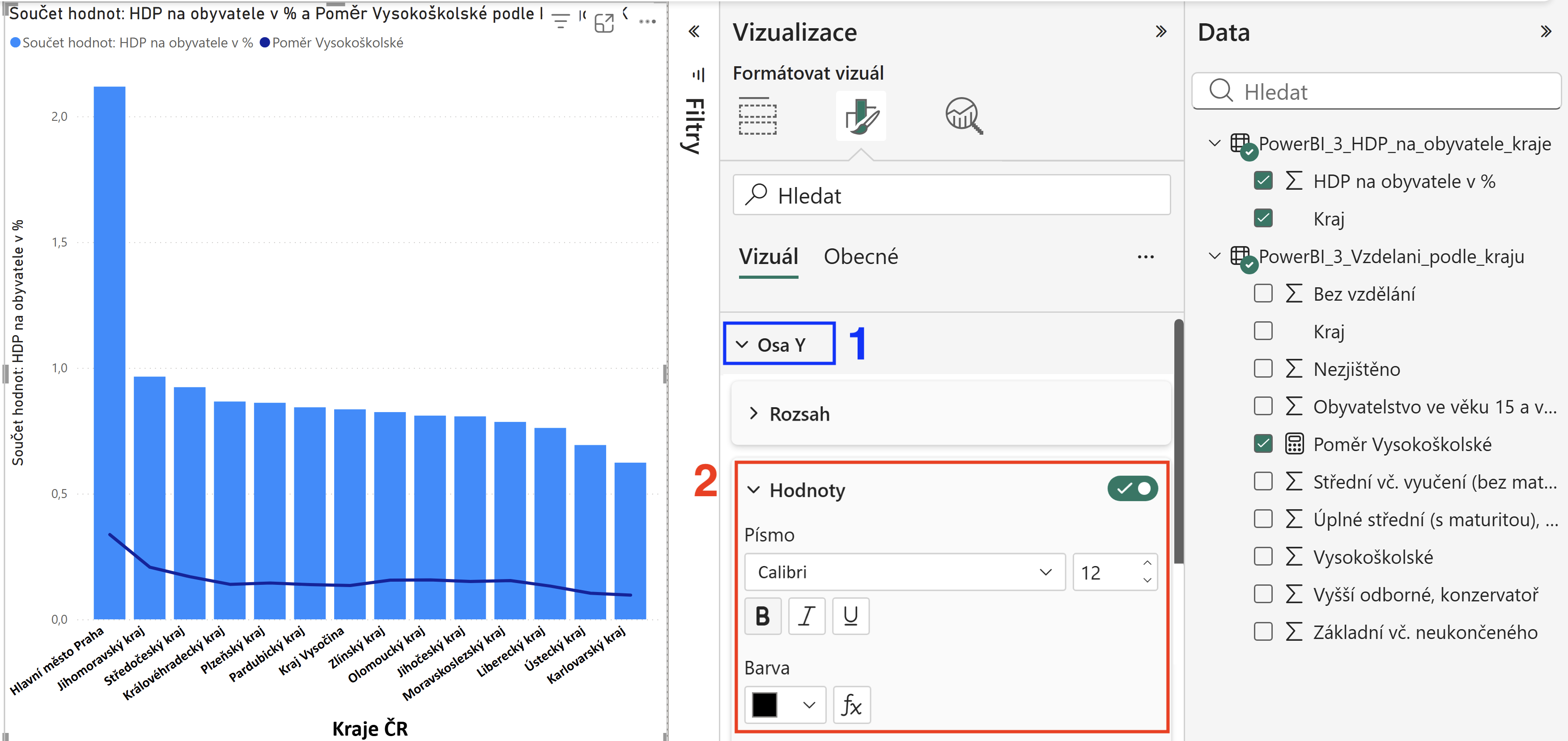Collapse the Data pane
Image resolution: width=1568 pixels, height=741 pixels.
pyautogui.click(x=1546, y=32)
